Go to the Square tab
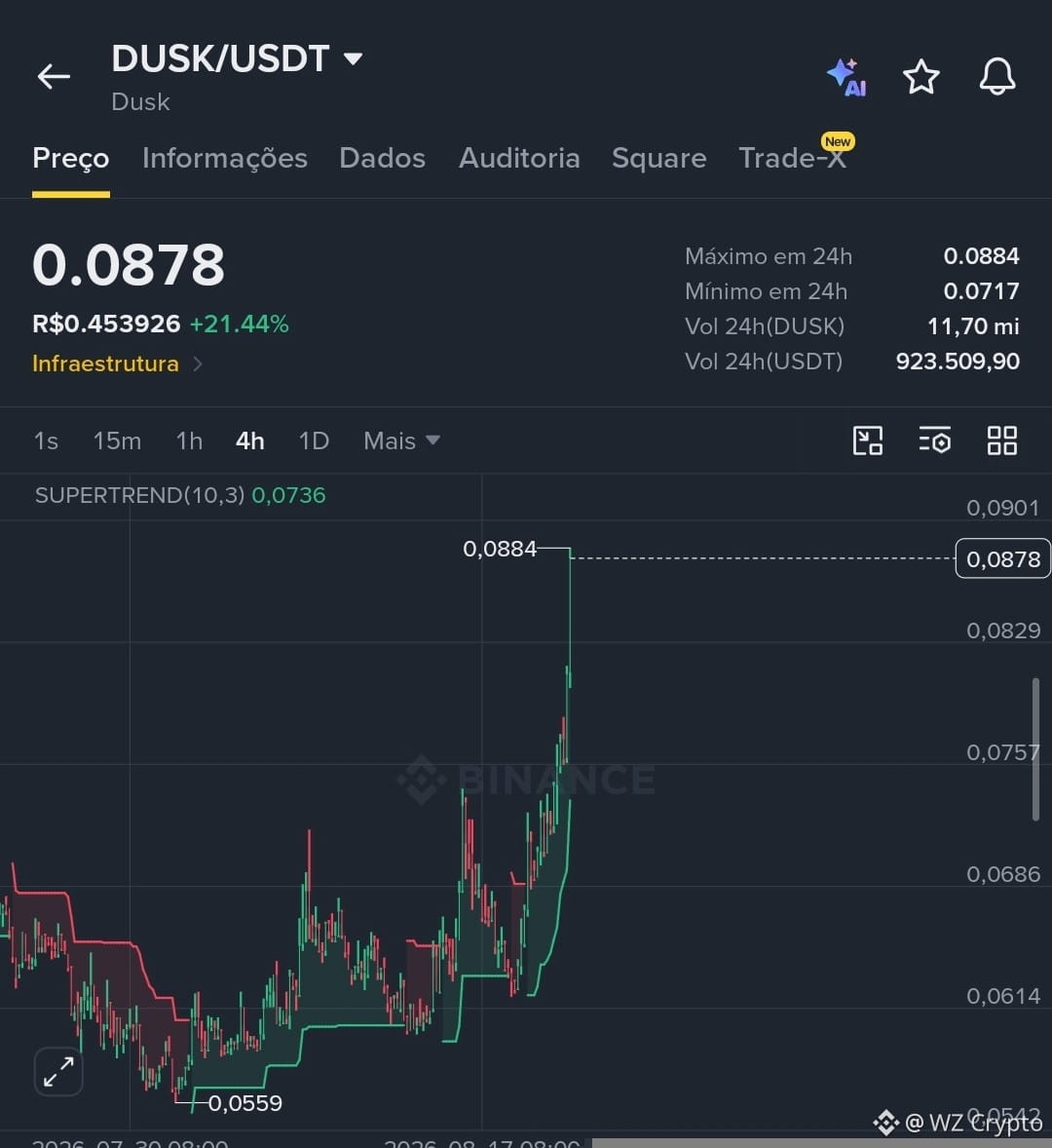1052x1148 pixels. point(659,158)
